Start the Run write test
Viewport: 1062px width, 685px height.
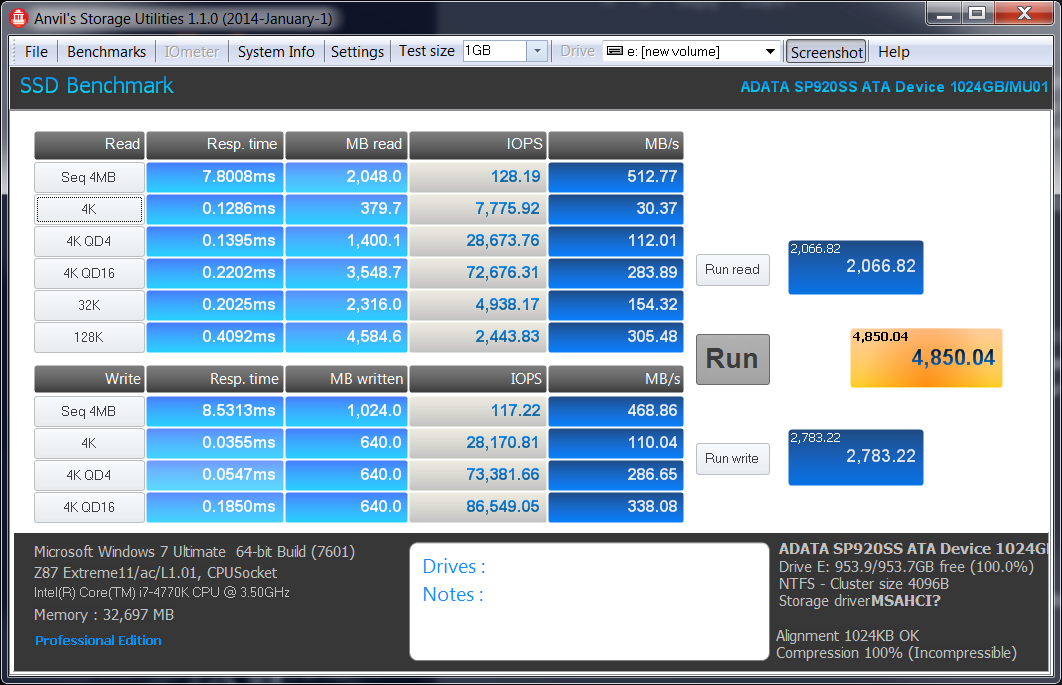[x=732, y=459]
